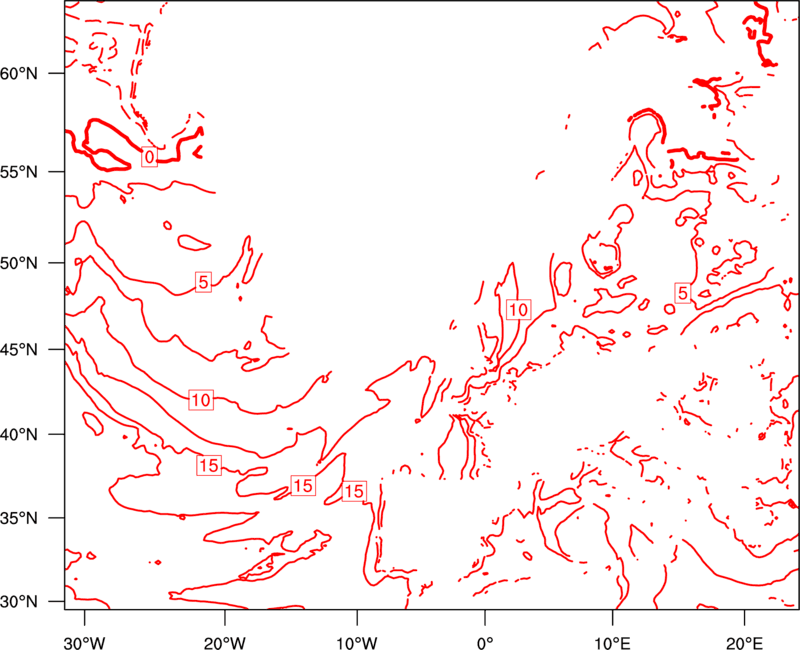Select the 40°N latitude axis label
The image size is (800, 650).
[19, 435]
